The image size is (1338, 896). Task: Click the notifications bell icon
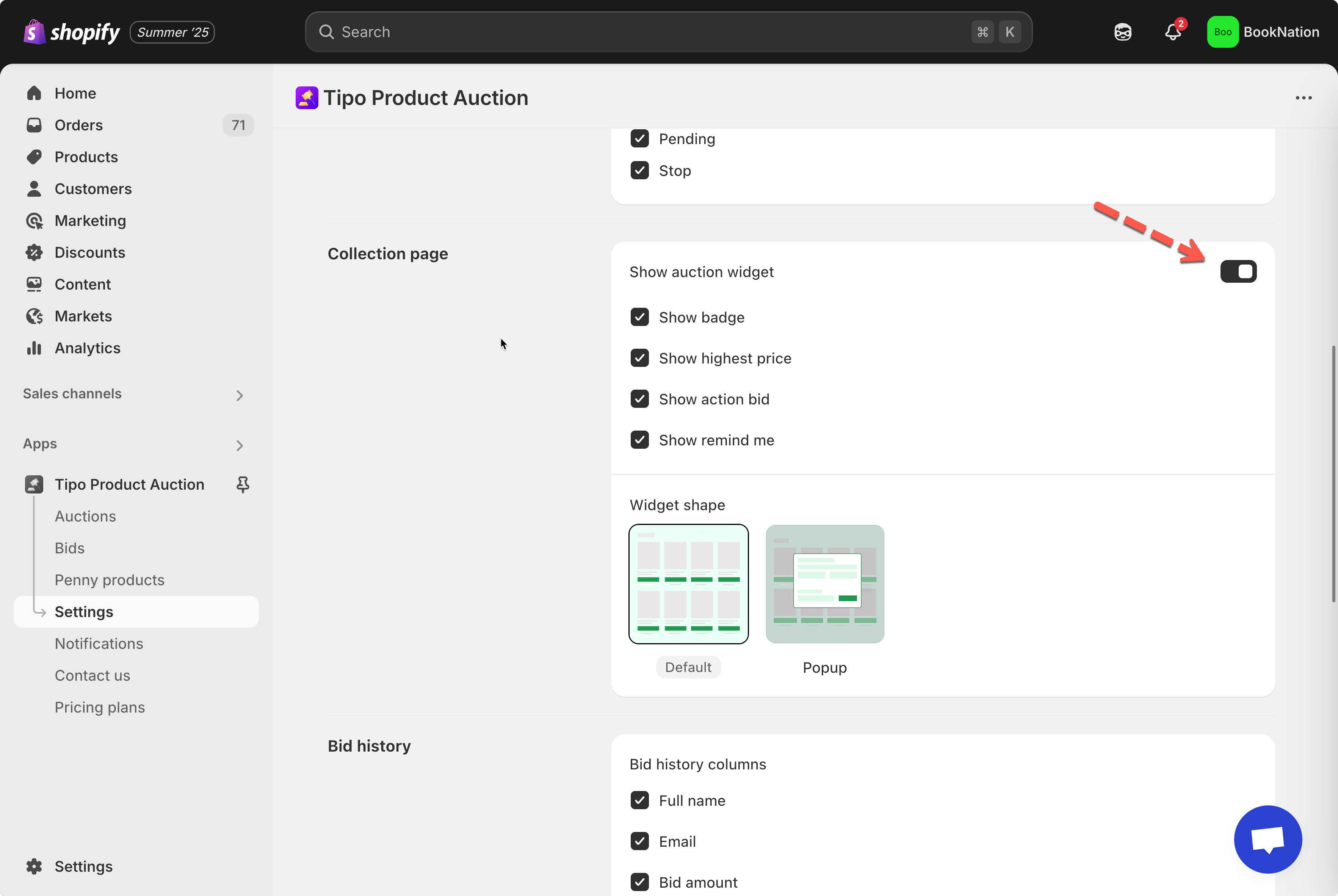tap(1172, 32)
